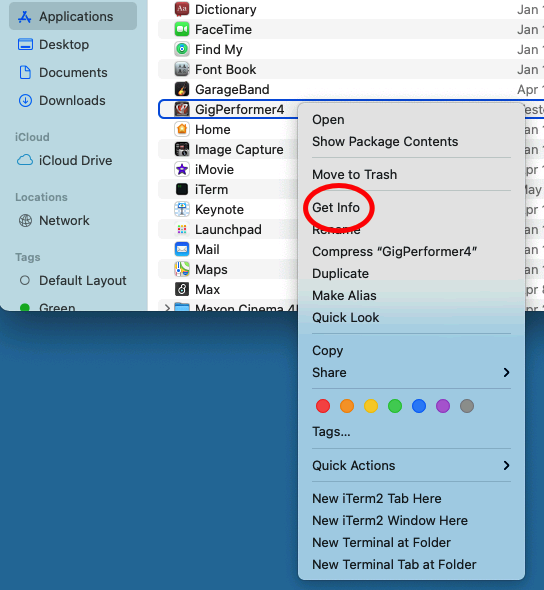Select New Terminal Tab at Folder

[394, 565]
